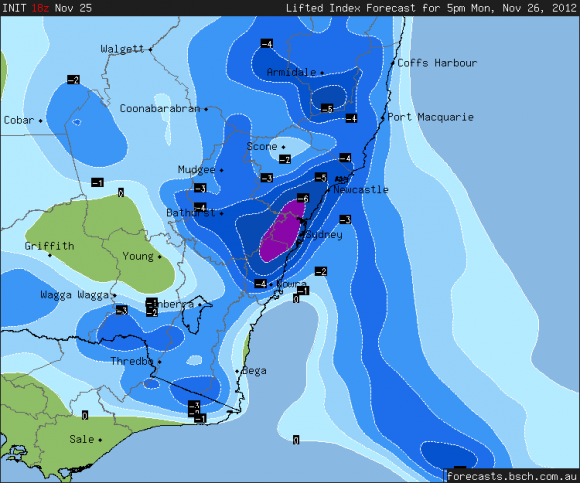Click the purple lifted index zone near Sydney
Image resolution: width=580 pixels, height=483 pixels.
coord(282,231)
